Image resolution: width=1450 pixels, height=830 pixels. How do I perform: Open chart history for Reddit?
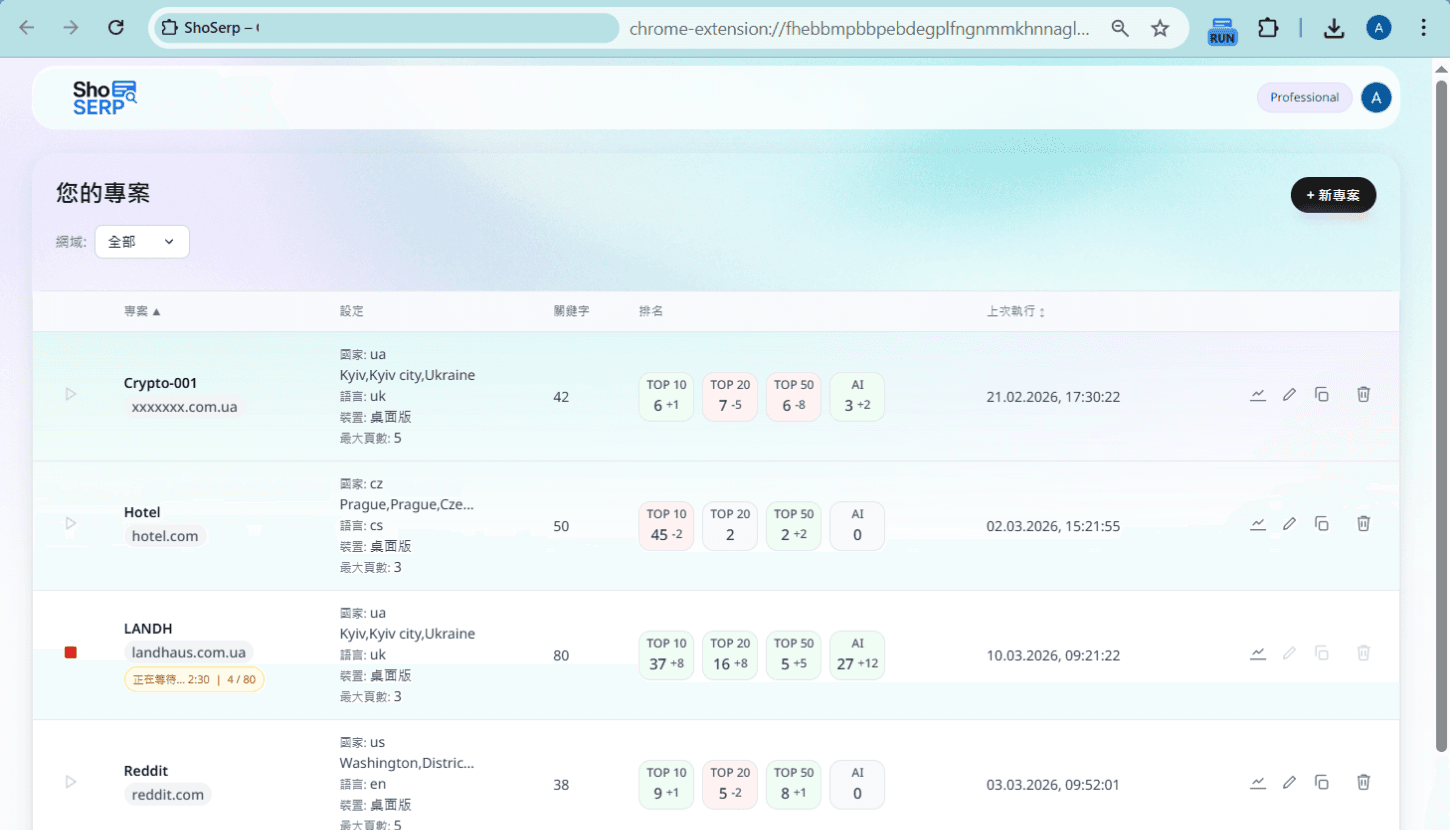pos(1258,782)
